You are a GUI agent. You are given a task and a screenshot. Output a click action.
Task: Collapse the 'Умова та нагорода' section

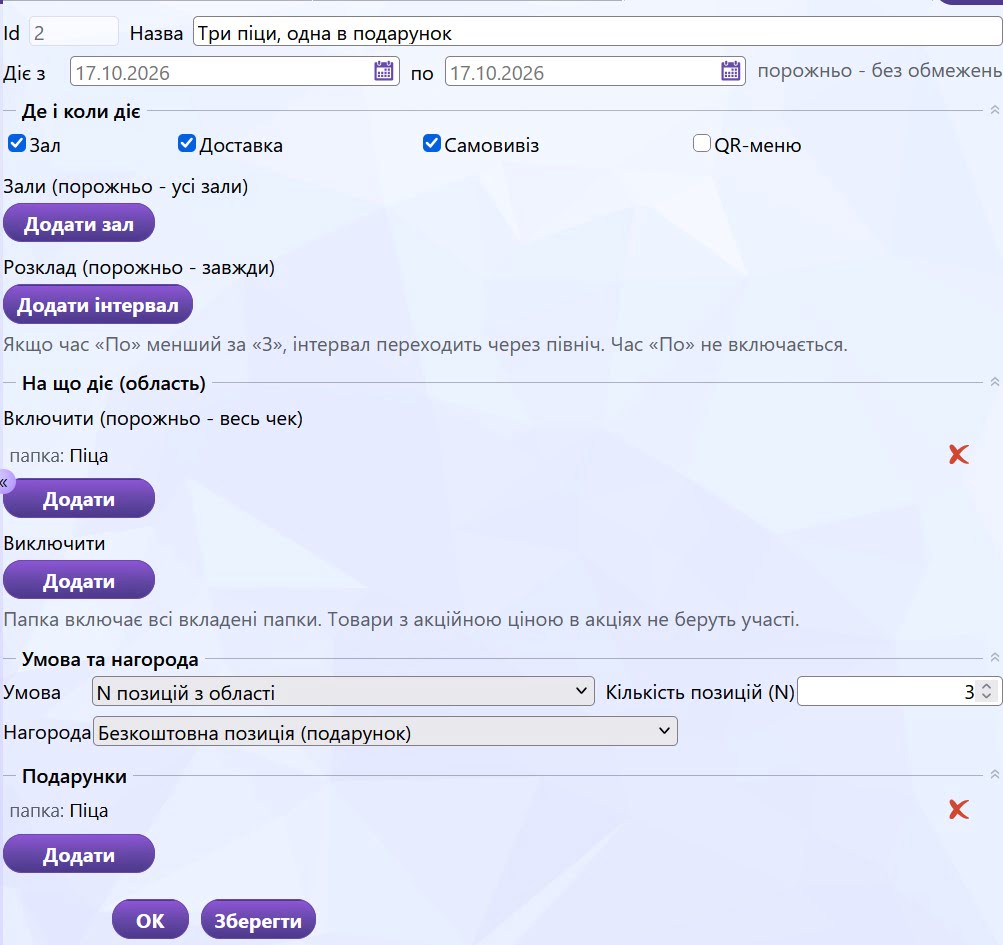(995, 658)
